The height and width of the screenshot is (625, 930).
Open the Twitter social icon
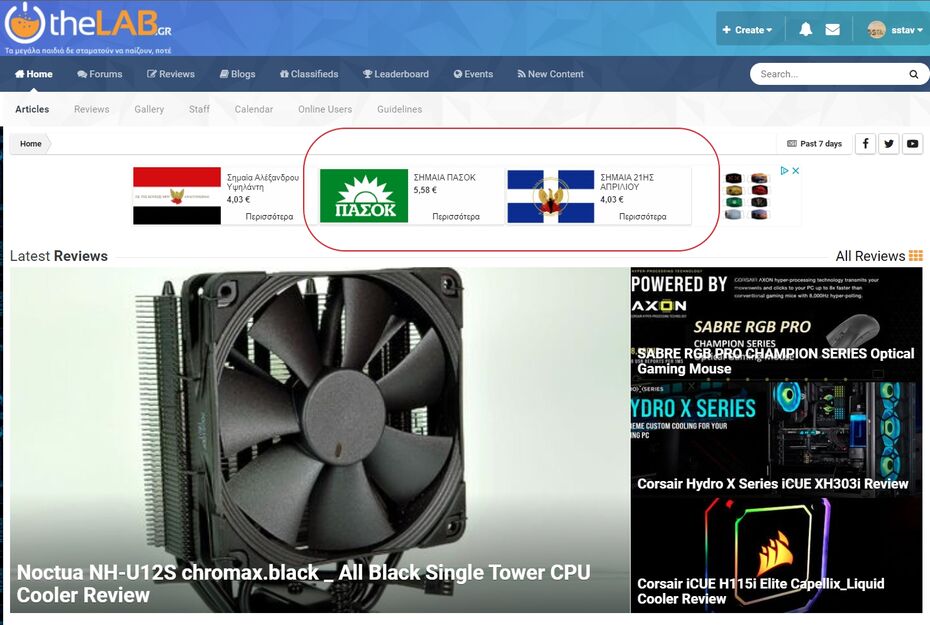[x=889, y=144]
